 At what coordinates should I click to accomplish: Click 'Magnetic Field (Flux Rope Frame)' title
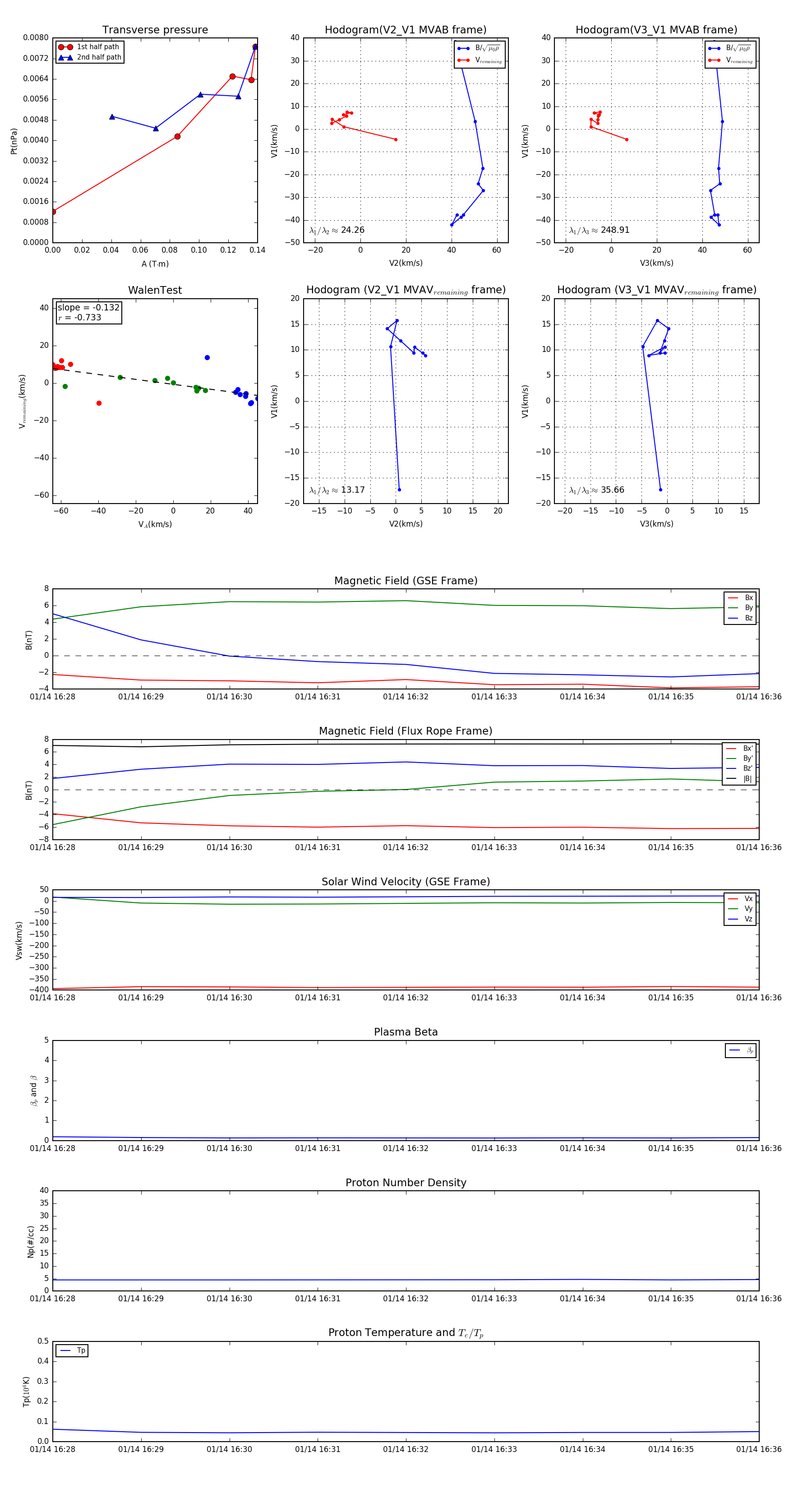(x=406, y=731)
